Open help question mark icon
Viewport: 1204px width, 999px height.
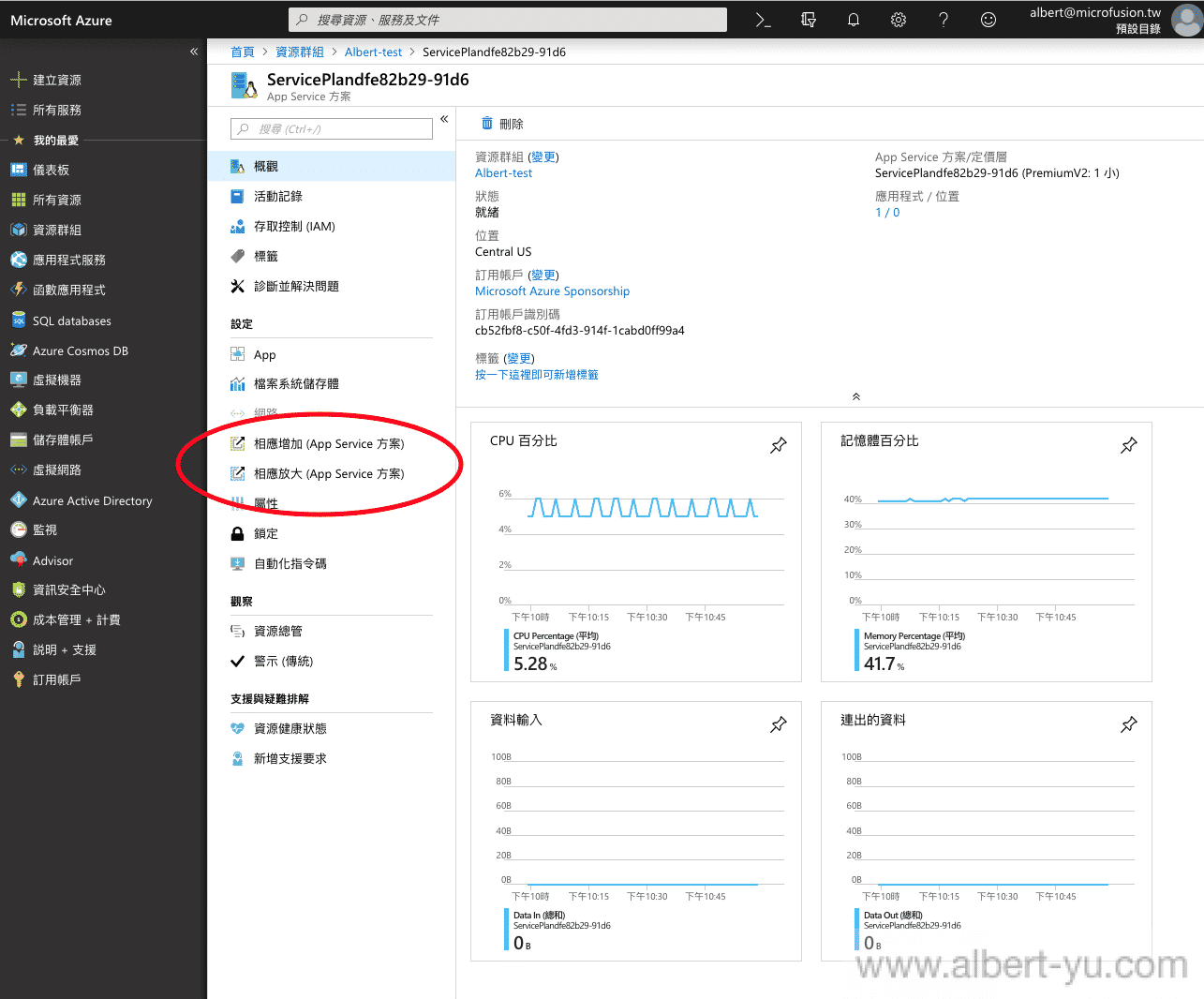944,20
